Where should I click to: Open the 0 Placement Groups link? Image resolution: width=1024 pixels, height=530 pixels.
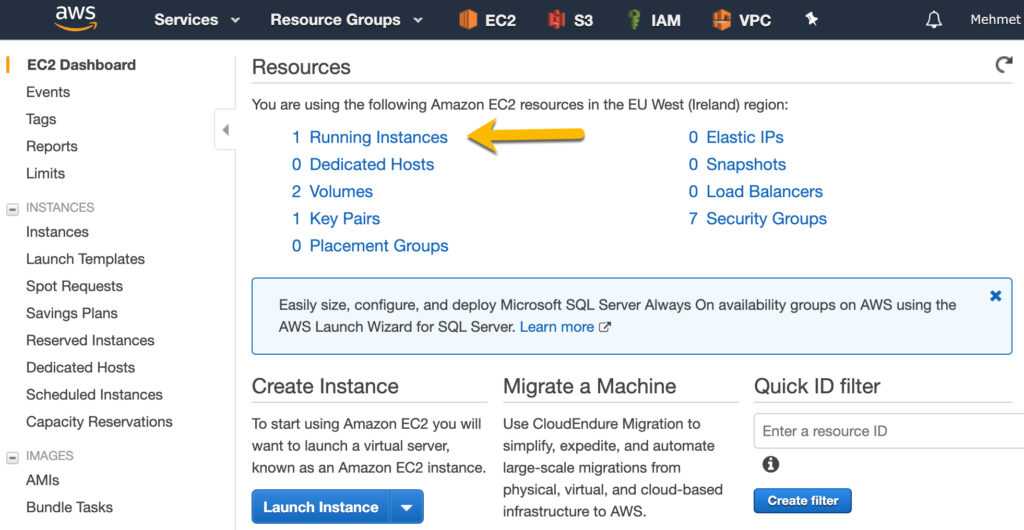(x=370, y=246)
